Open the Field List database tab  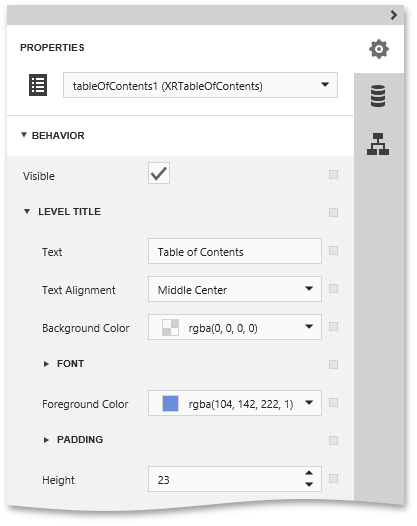[378, 96]
